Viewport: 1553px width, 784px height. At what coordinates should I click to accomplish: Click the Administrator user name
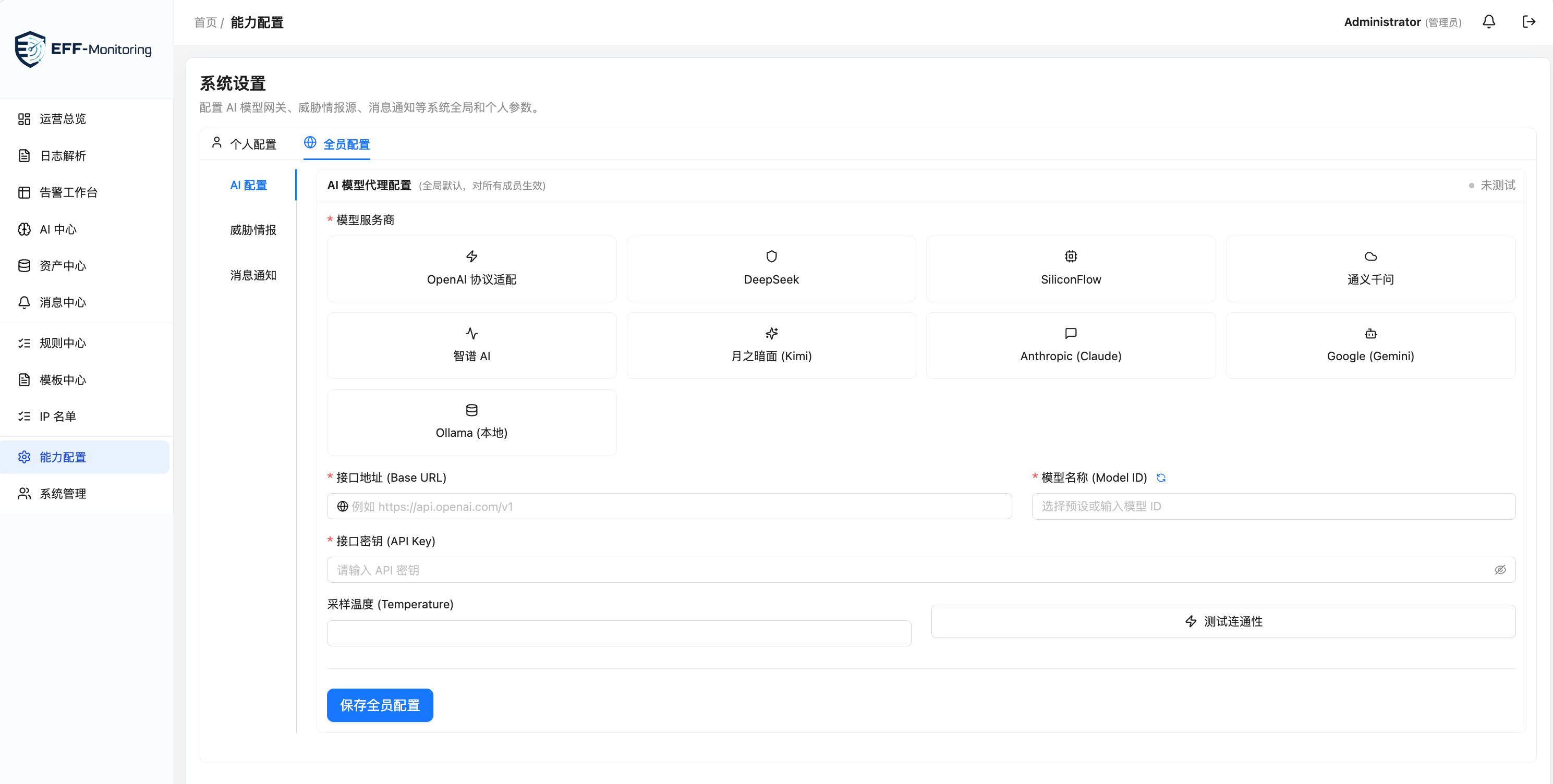tap(1382, 22)
